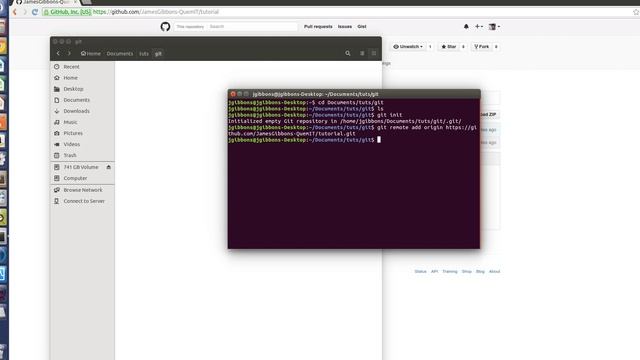Open the GitHub user avatar menu
The image size is (640, 360).
click(494, 27)
